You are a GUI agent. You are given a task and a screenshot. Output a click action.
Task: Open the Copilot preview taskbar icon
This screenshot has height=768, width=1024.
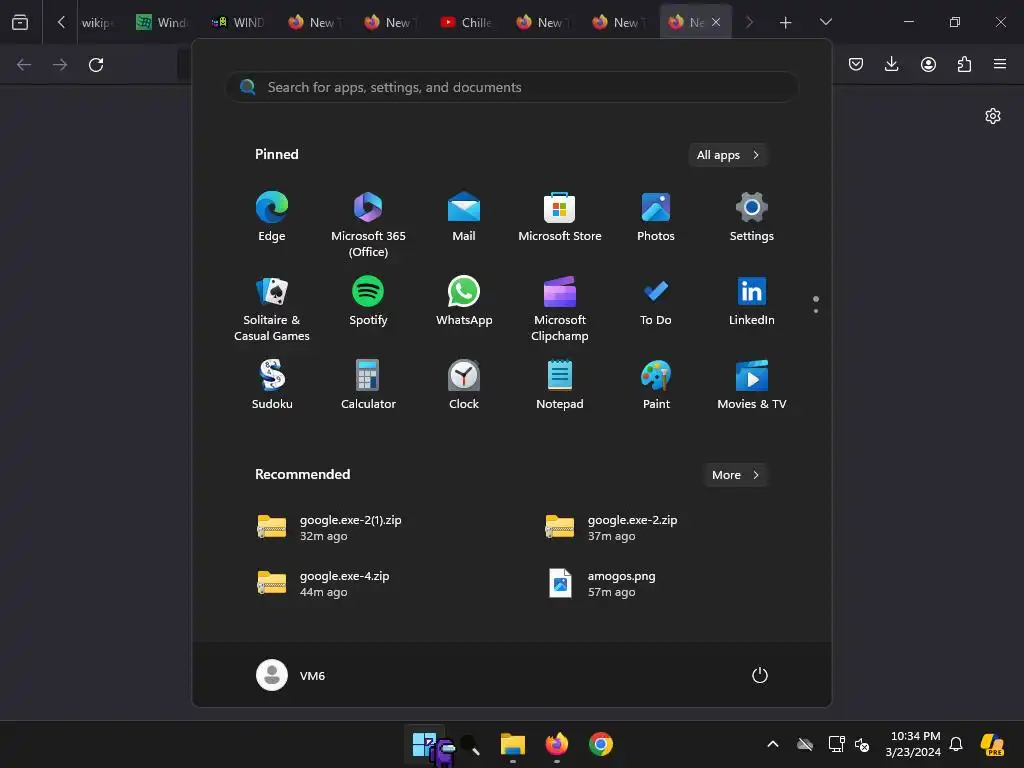click(x=992, y=744)
